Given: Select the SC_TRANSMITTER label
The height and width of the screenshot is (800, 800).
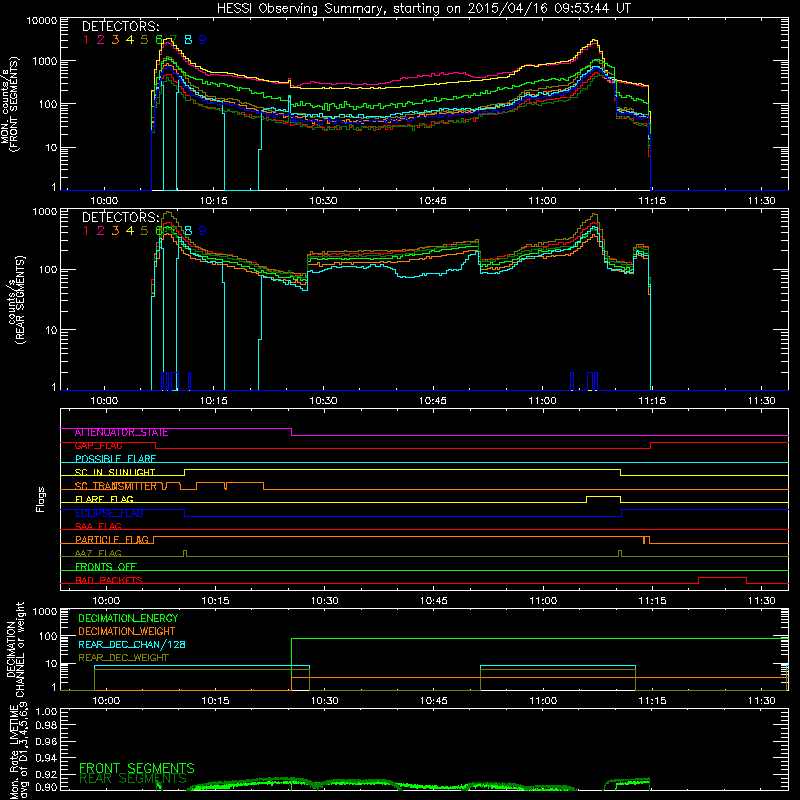Looking at the screenshot, I should [x=116, y=486].
